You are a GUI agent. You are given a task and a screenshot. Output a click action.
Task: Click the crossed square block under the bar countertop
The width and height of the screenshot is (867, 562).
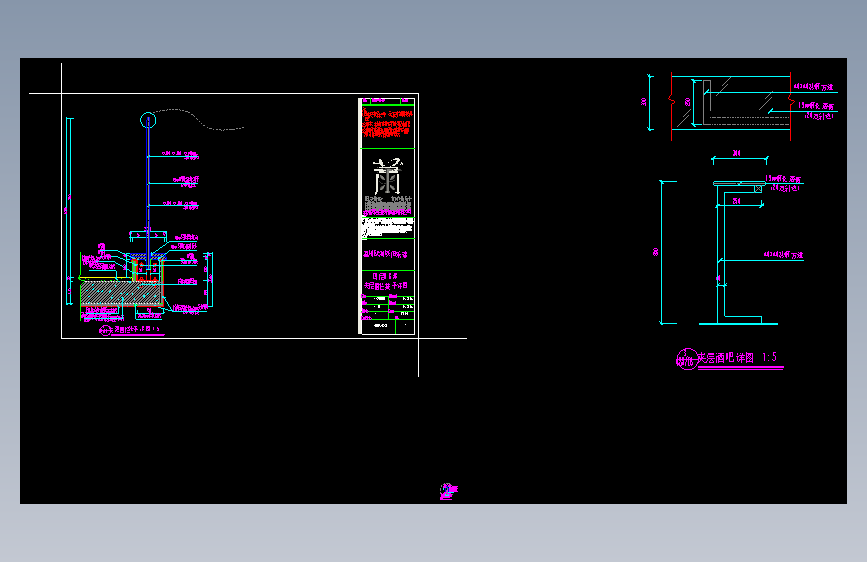(758, 189)
